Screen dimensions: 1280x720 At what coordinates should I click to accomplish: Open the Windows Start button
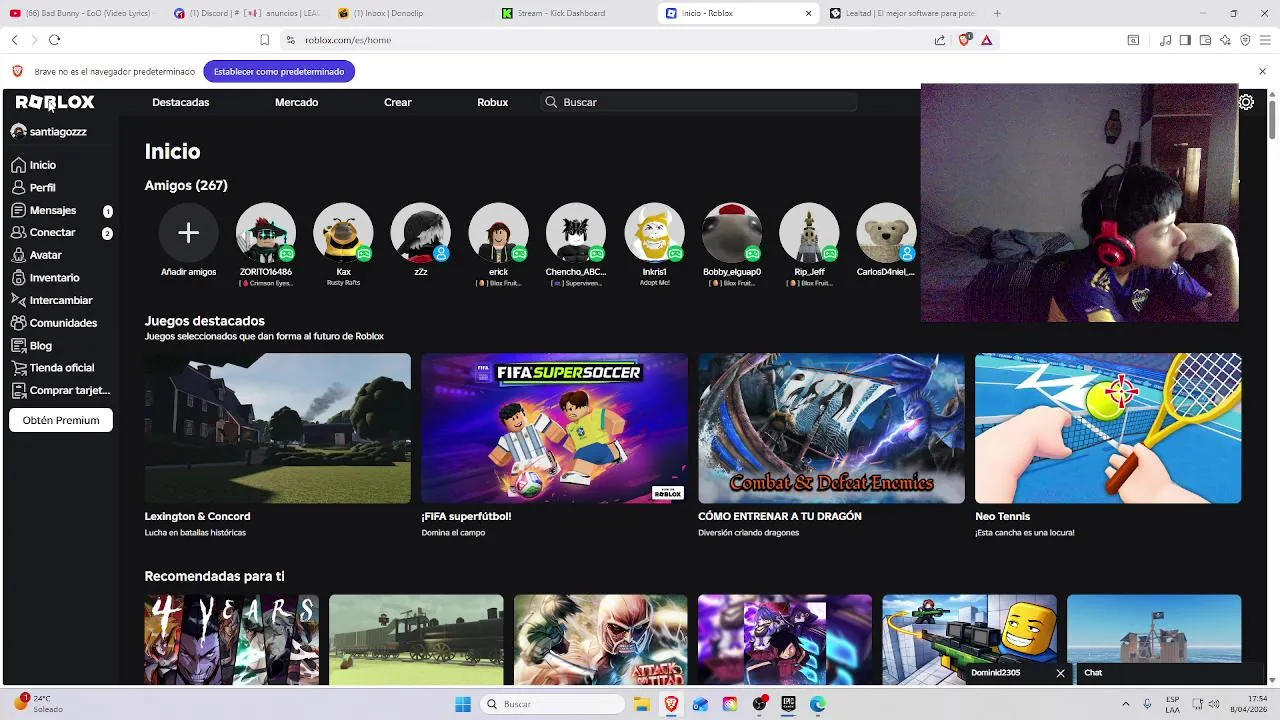[x=463, y=704]
